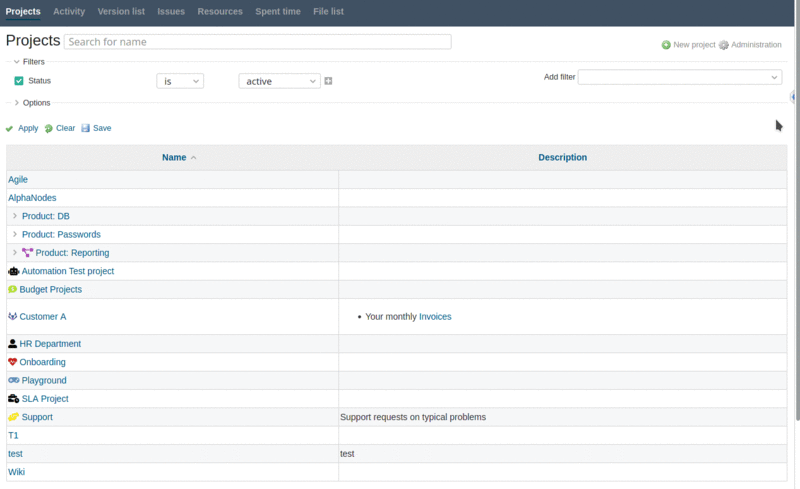This screenshot has width=800, height=489.
Task: Click the green New project plus icon
Action: 666,45
